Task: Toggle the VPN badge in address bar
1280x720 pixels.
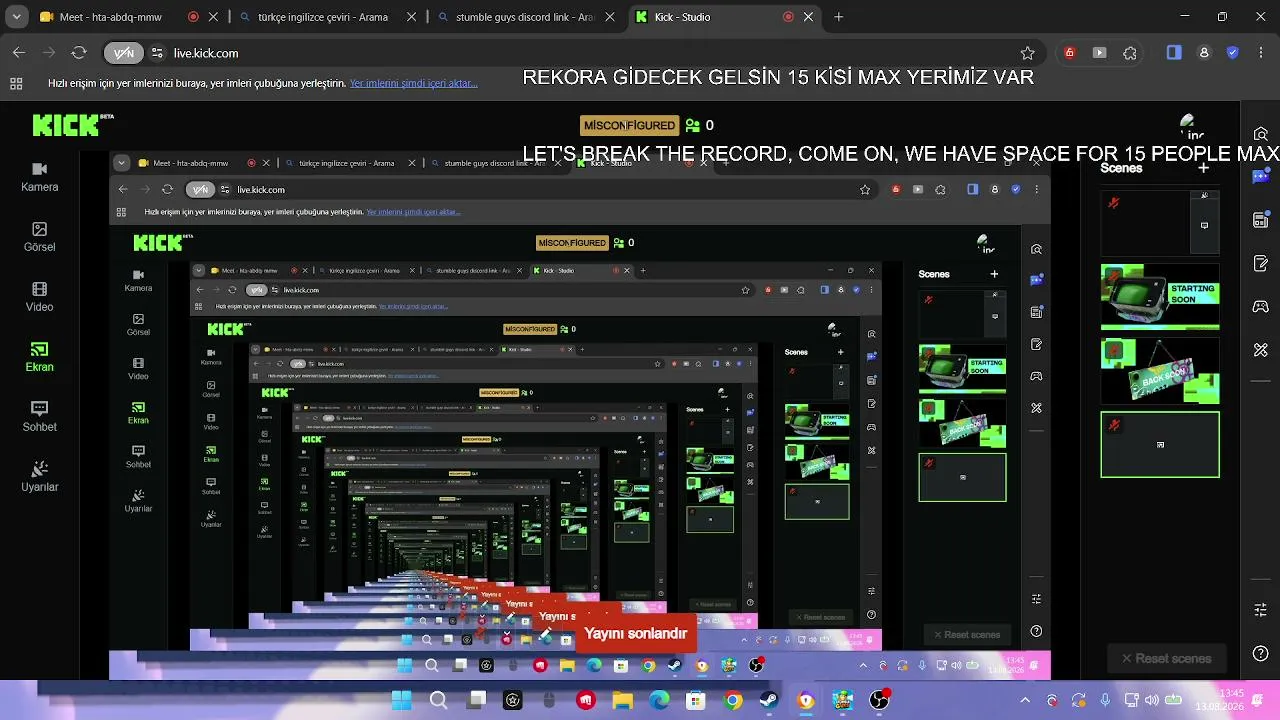Action: pyautogui.click(x=124, y=53)
